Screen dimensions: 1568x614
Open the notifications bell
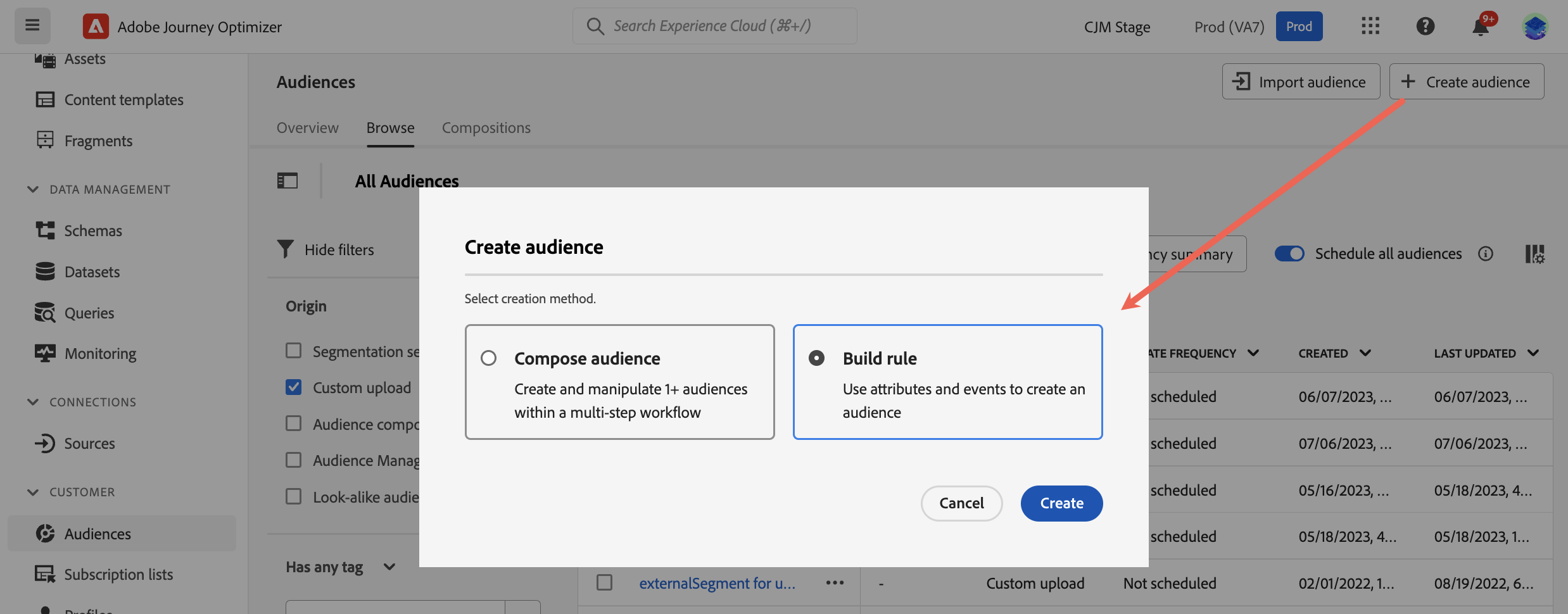tap(1480, 27)
